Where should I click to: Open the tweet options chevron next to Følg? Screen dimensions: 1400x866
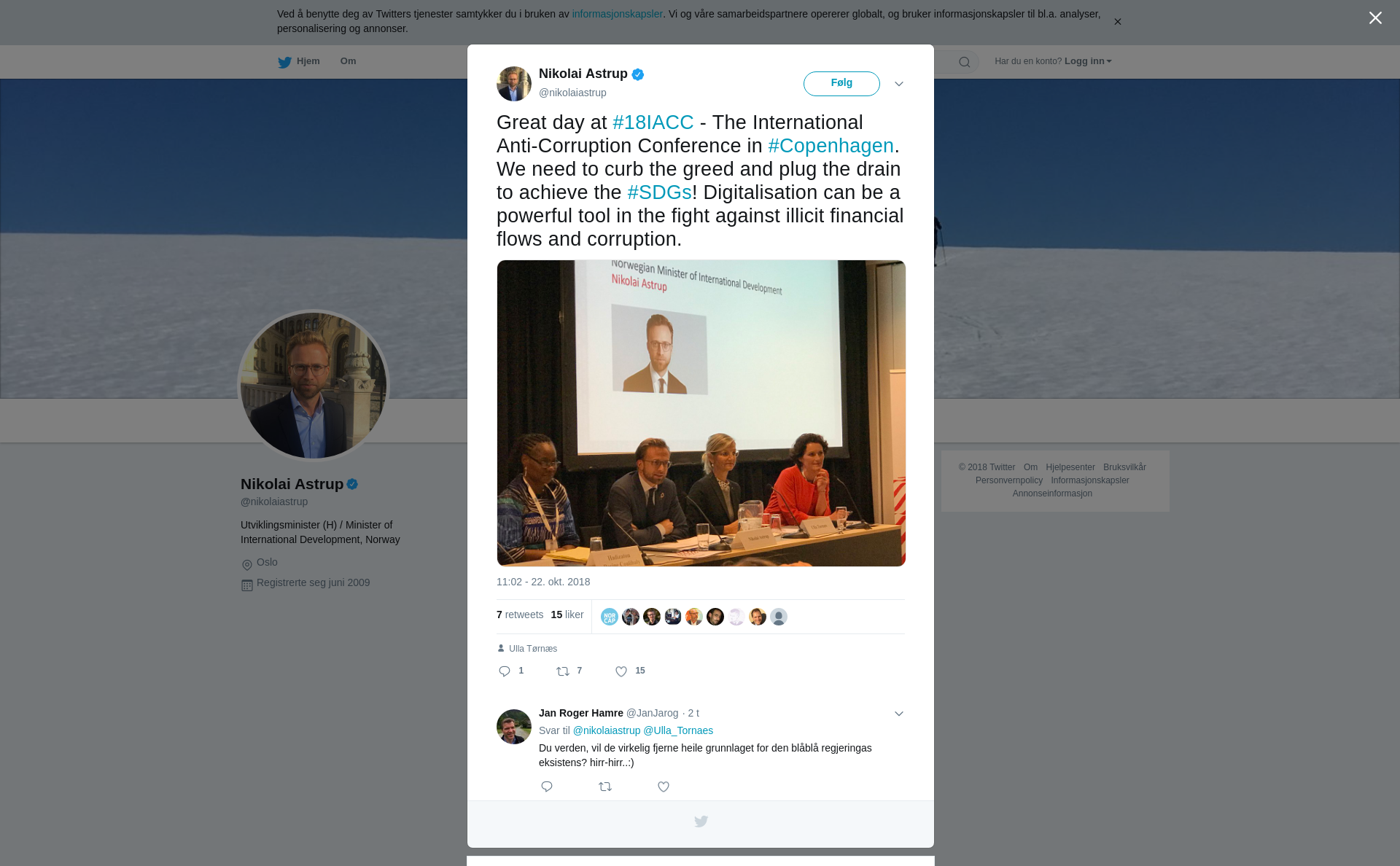[x=899, y=84]
